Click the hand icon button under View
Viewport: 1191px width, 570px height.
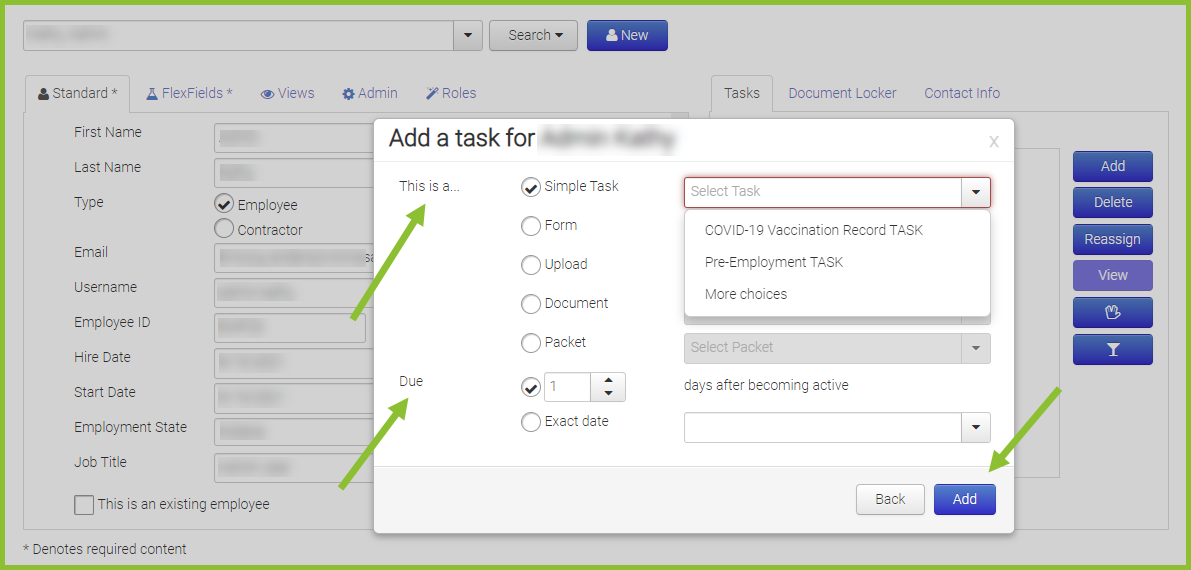point(1113,312)
